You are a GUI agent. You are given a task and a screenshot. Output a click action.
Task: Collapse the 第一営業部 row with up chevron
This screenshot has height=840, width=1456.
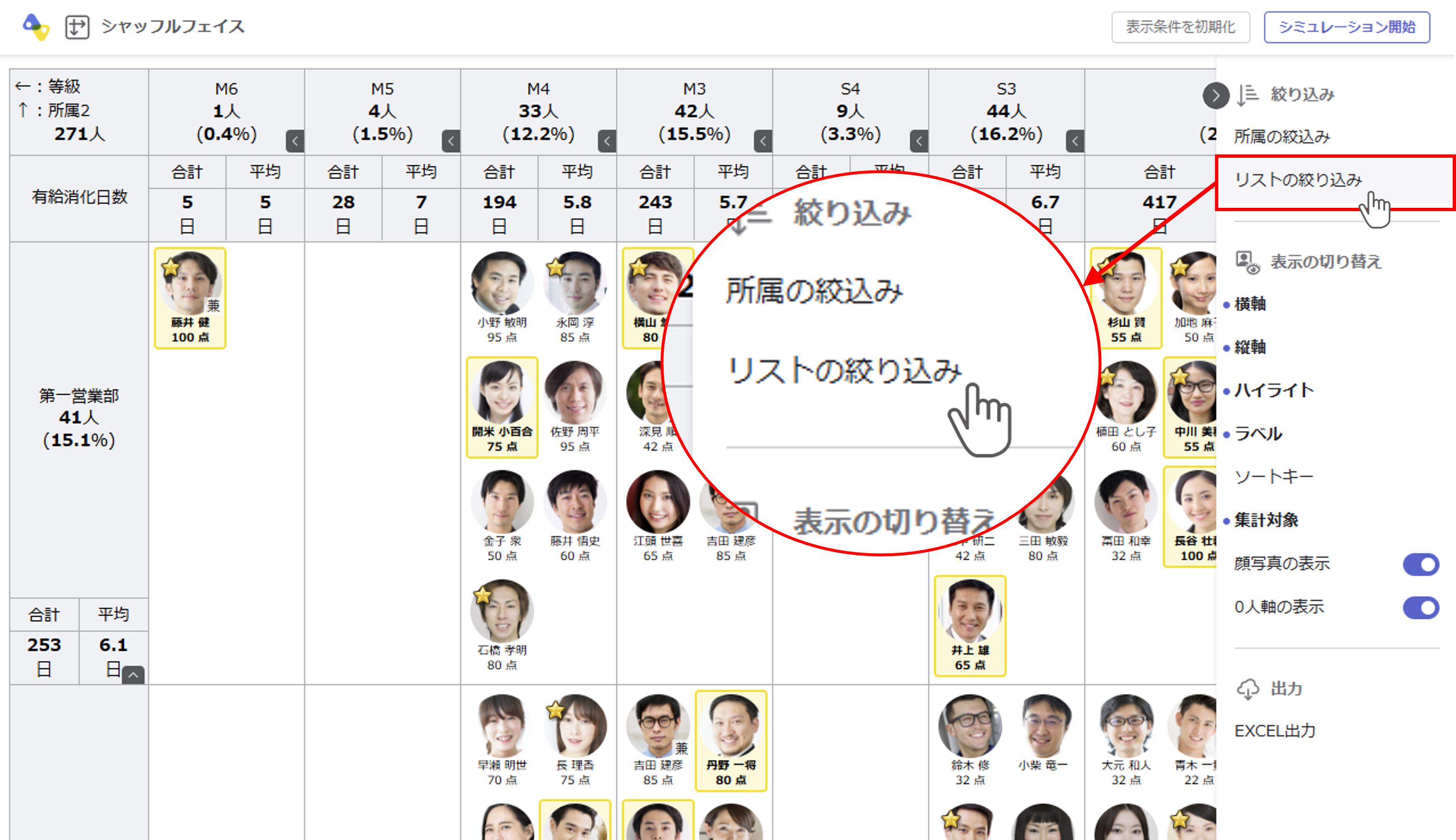tap(133, 674)
